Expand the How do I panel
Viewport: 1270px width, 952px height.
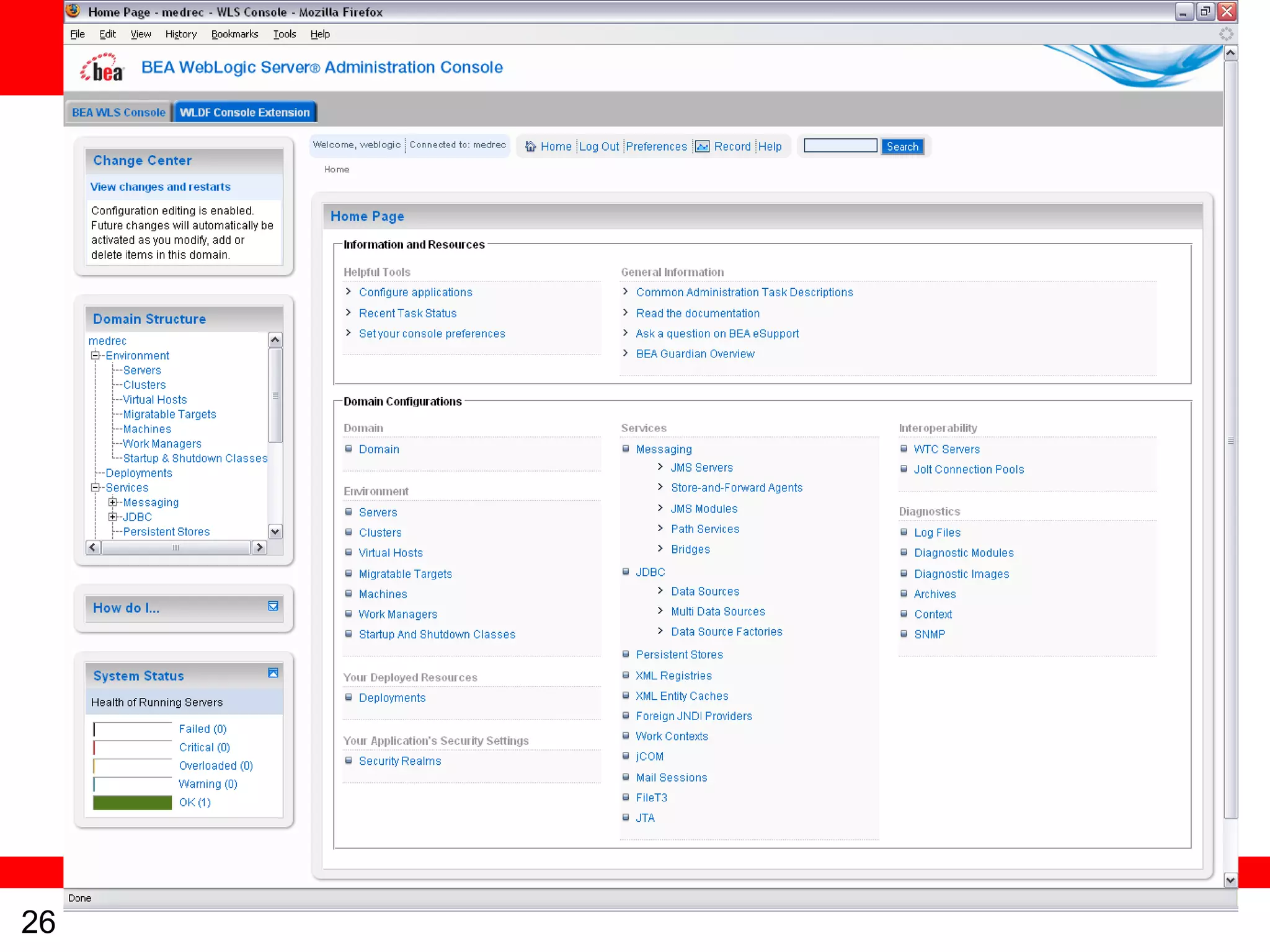[273, 606]
